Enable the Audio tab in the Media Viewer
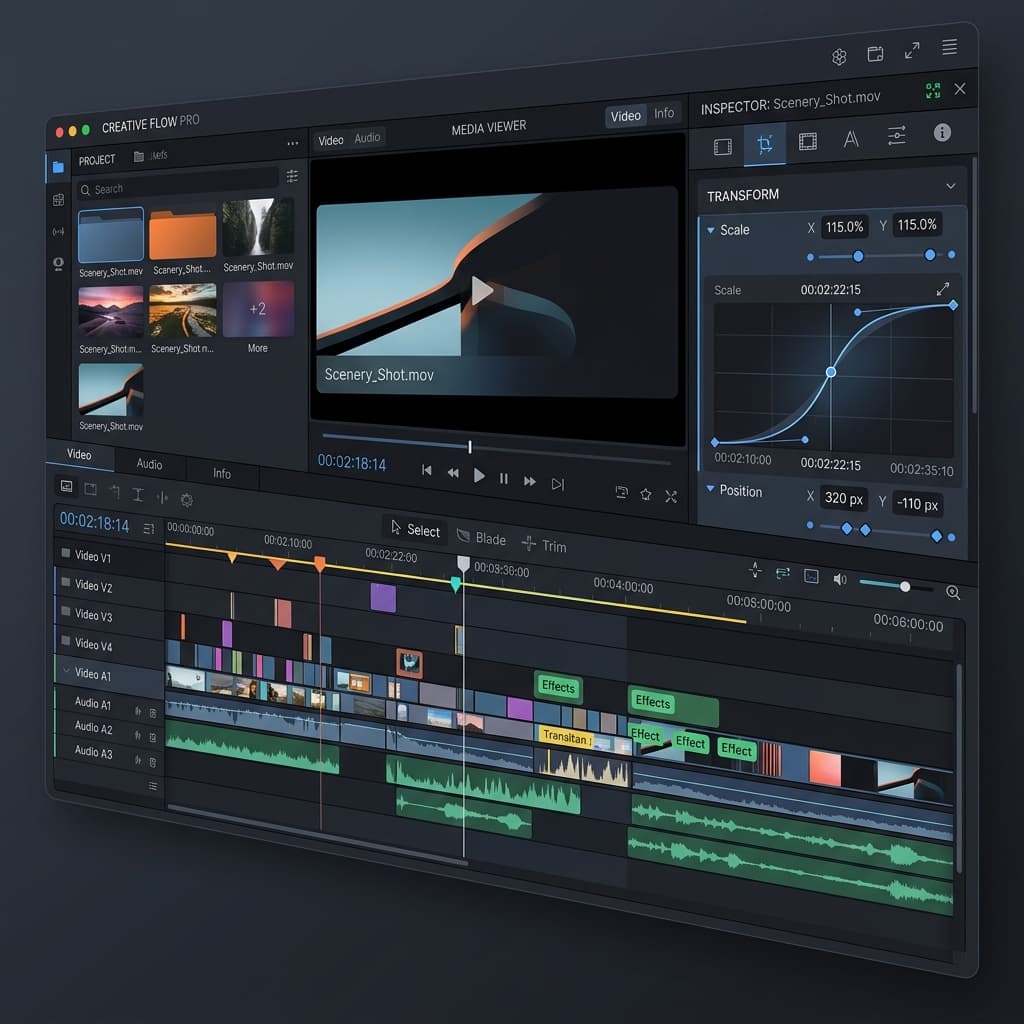This screenshot has height=1024, width=1024. 368,140
